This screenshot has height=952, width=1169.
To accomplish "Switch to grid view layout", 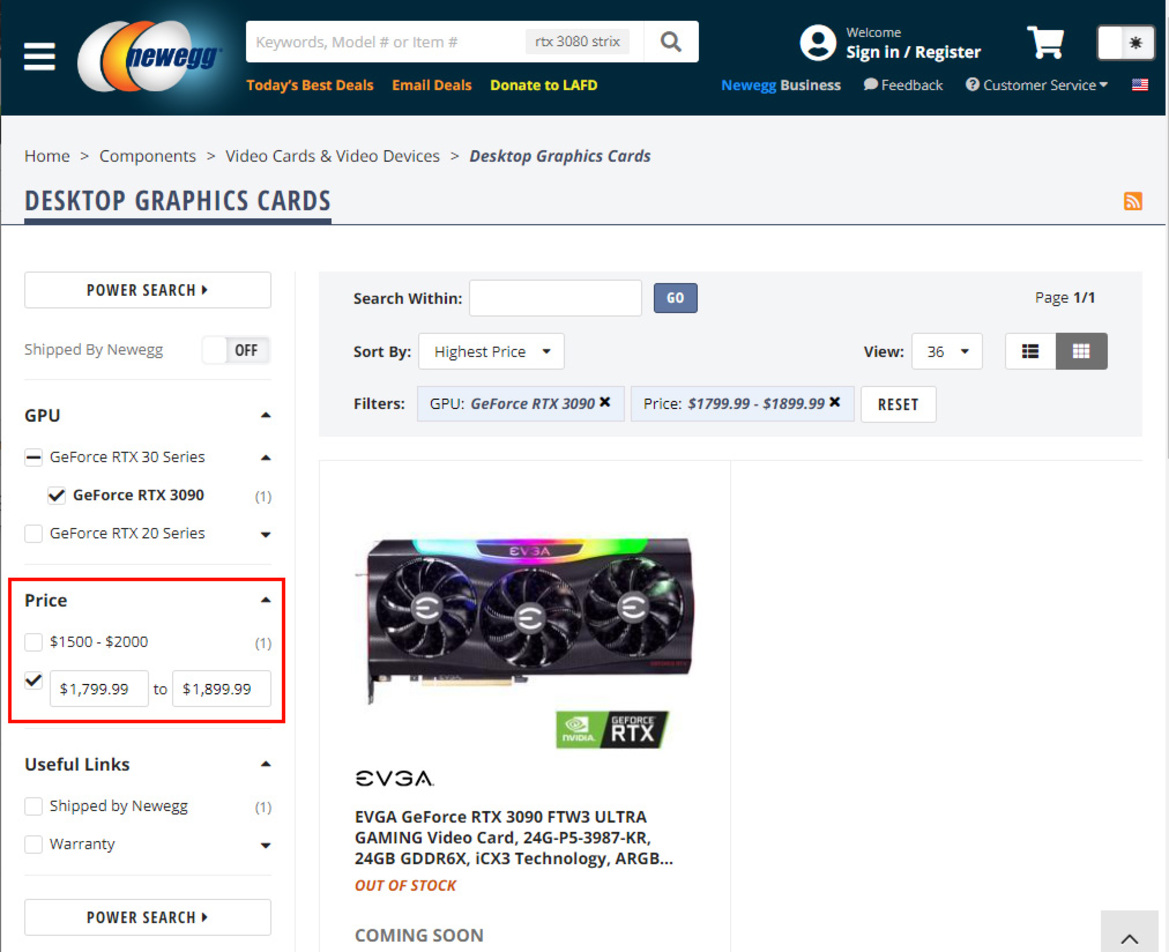I will coord(1081,351).
